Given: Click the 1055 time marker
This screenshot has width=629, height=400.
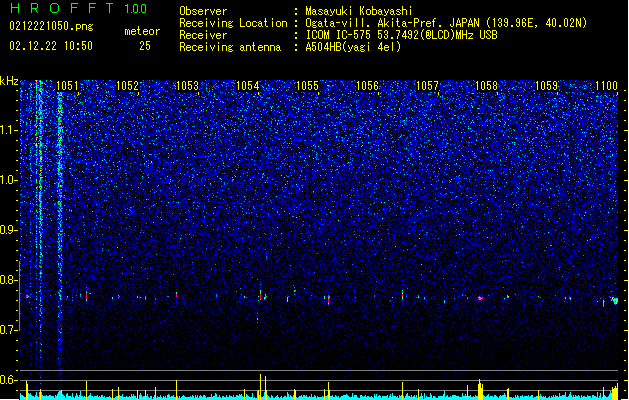Looking at the screenshot, I should [307, 85].
